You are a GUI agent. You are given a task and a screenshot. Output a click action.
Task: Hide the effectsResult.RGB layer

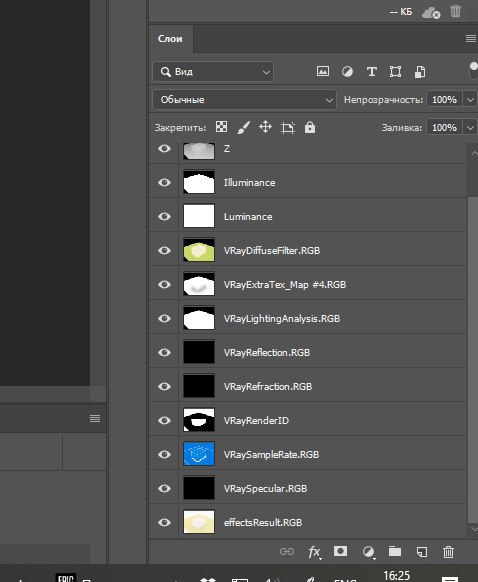click(x=164, y=522)
